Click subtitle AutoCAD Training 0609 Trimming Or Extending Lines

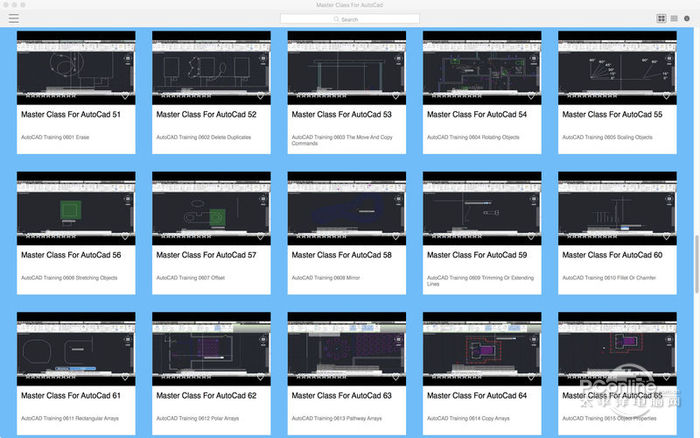480,281
